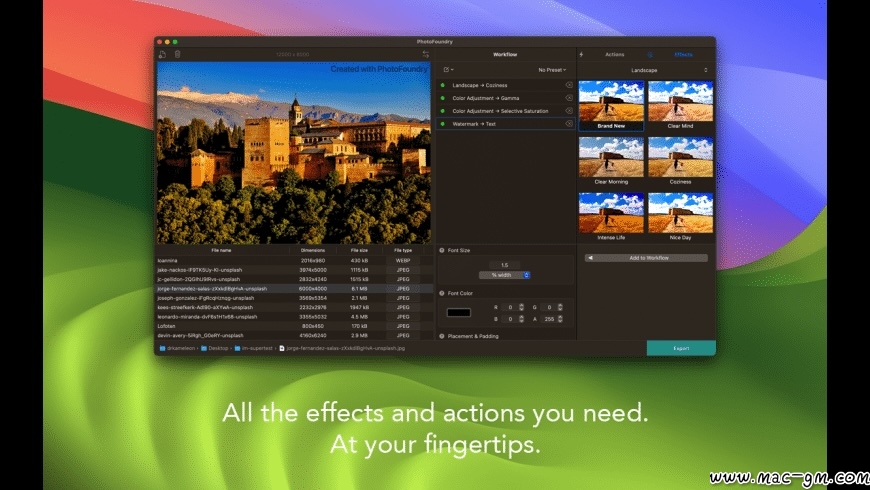The image size is (870, 490).
Task: Click the trash icon to remove files
Action: point(178,54)
